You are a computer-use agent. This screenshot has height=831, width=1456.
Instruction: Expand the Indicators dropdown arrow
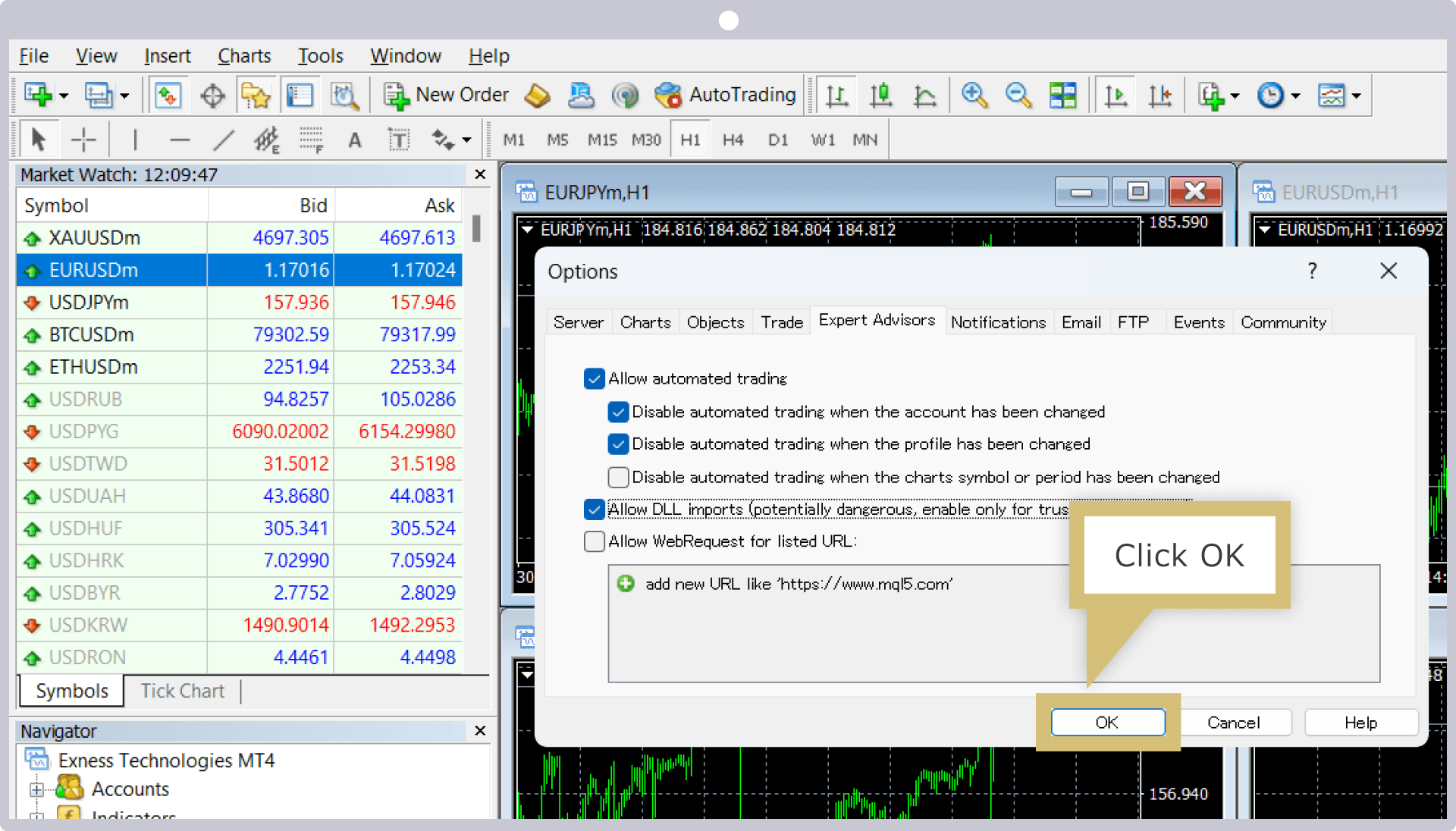(x=1235, y=96)
